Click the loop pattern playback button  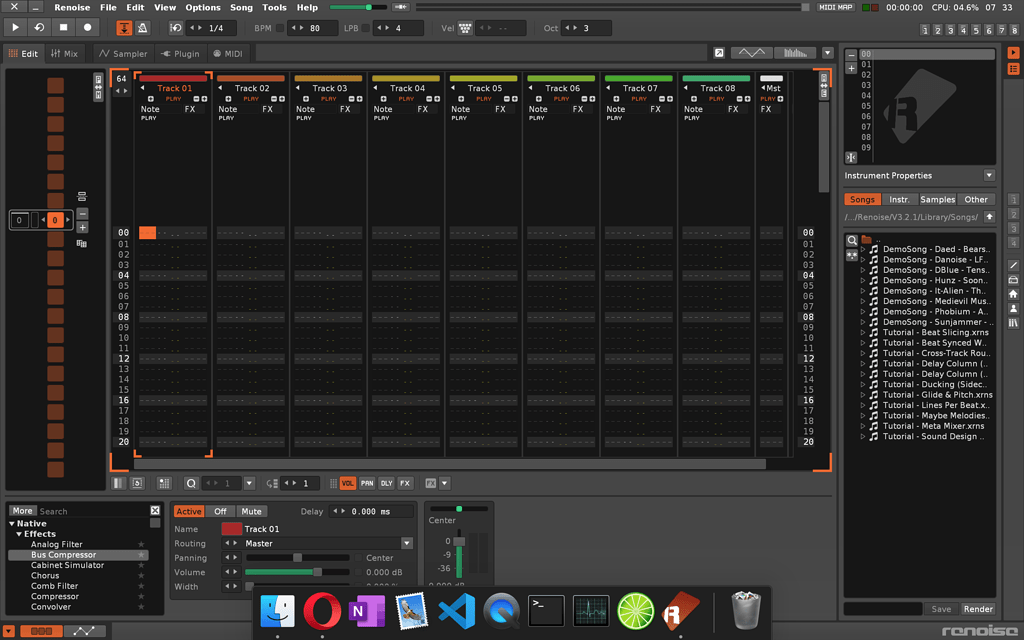(39, 27)
